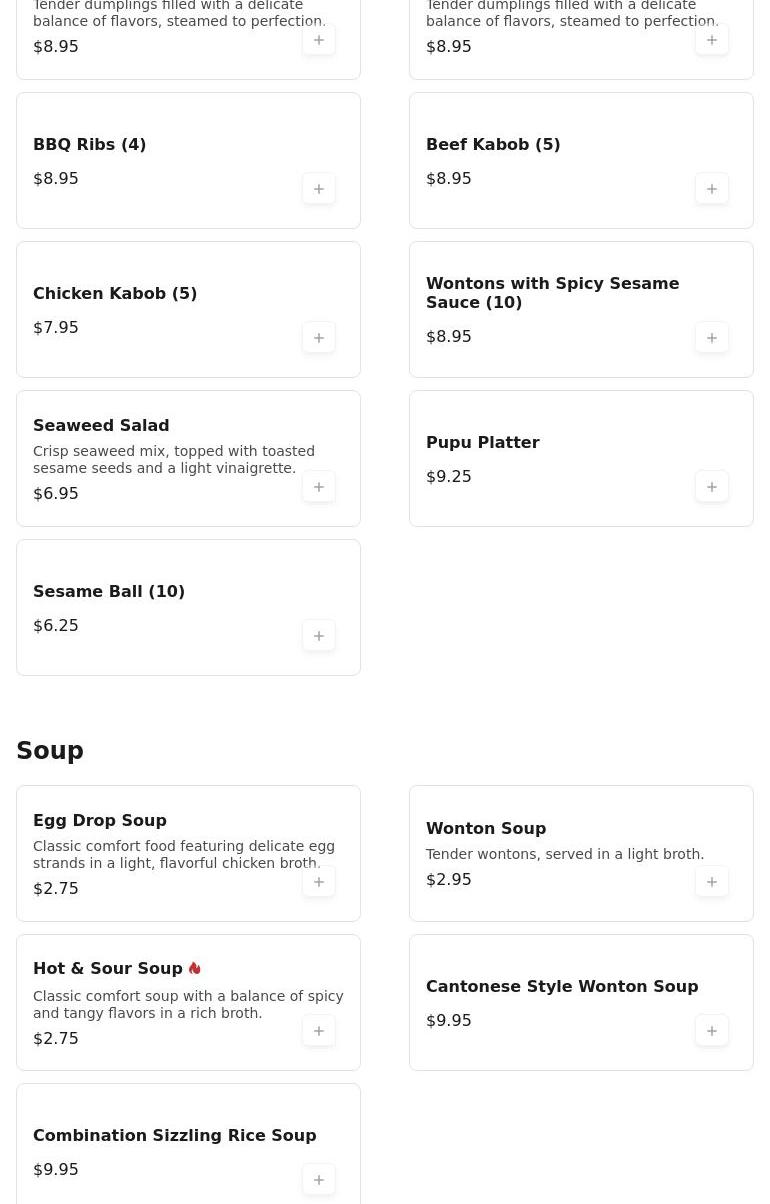Add Combination Sizzling Rice Soup plus icon
The height and width of the screenshot is (1204, 770).
pyautogui.click(x=319, y=1180)
